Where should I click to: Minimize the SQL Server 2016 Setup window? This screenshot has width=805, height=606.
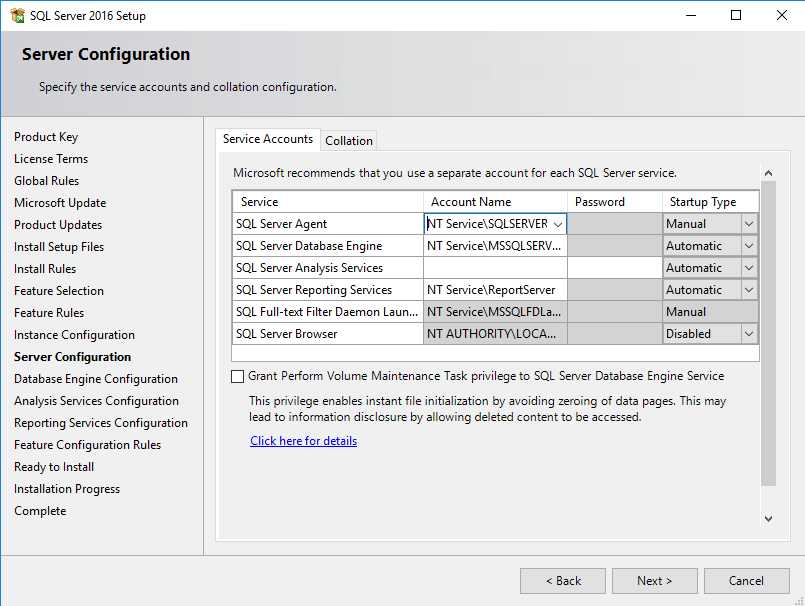coord(691,15)
